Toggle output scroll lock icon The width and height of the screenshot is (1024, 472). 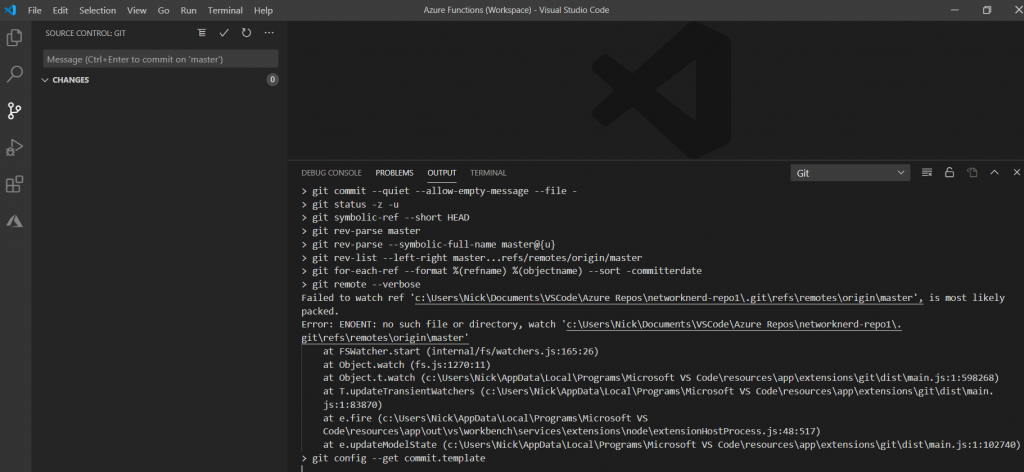950,172
